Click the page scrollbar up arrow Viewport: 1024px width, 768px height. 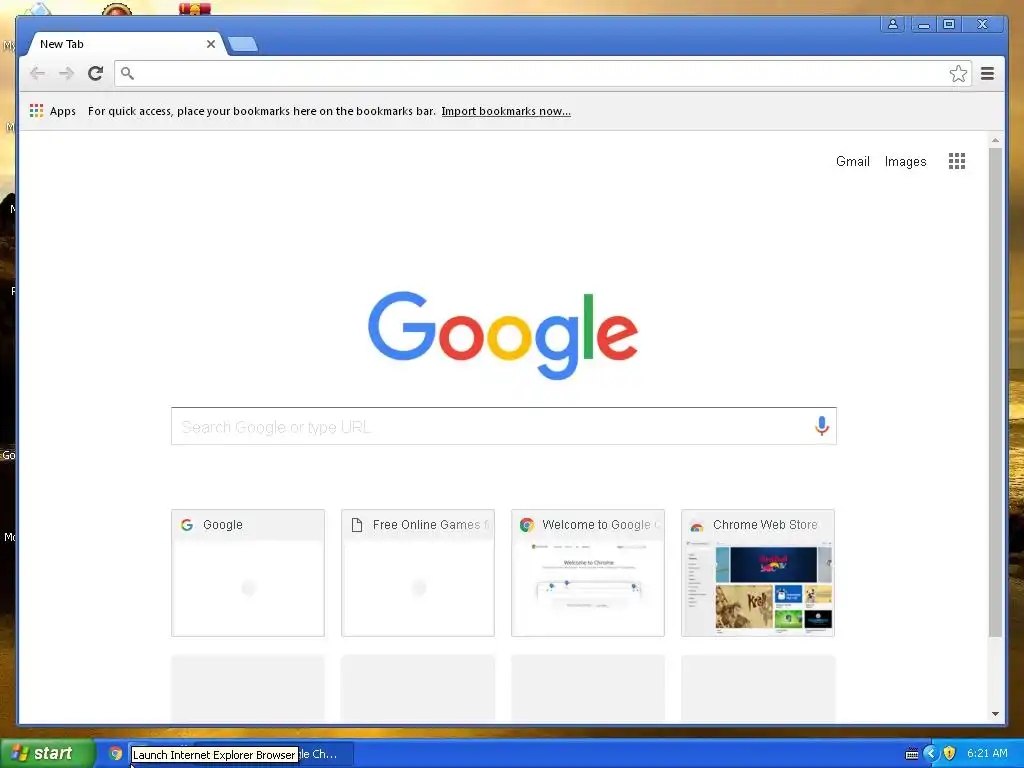point(995,140)
